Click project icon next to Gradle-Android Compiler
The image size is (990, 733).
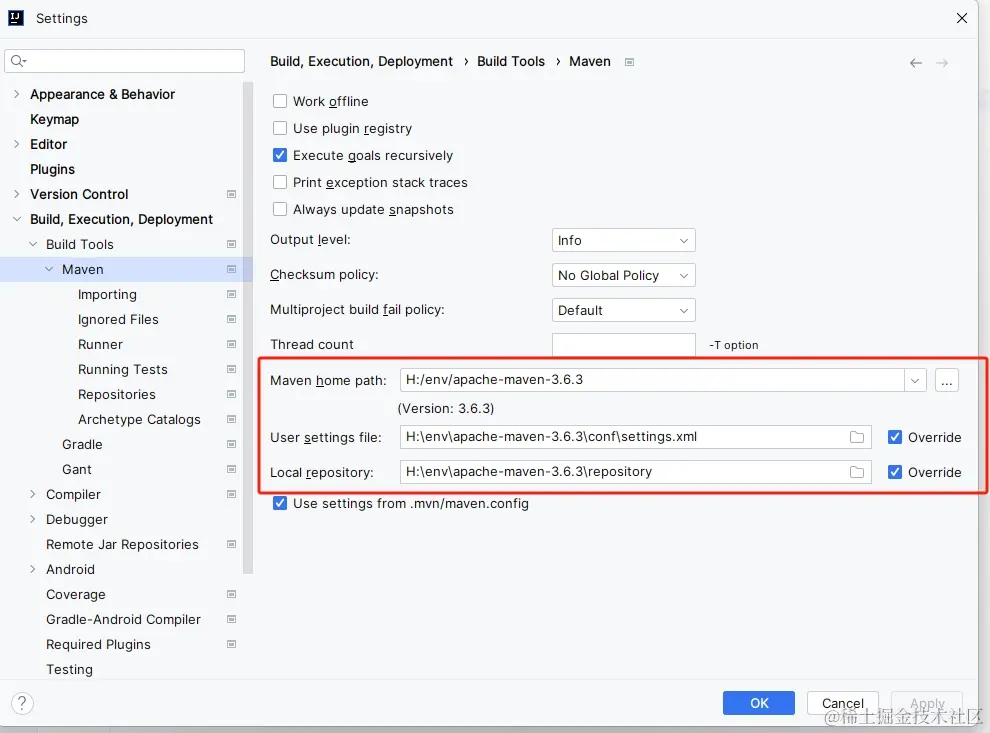[x=231, y=619]
